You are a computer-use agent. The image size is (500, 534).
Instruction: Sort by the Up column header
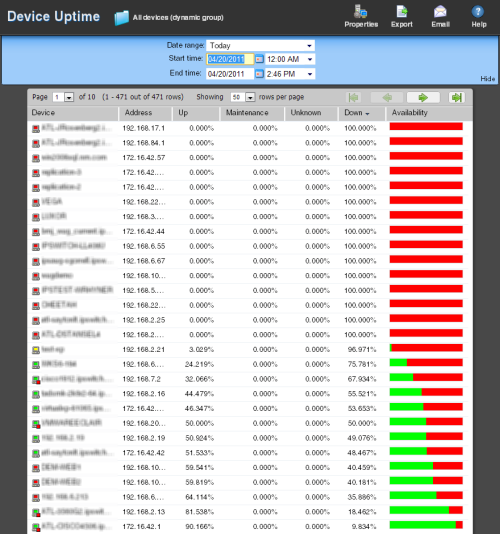click(x=195, y=113)
